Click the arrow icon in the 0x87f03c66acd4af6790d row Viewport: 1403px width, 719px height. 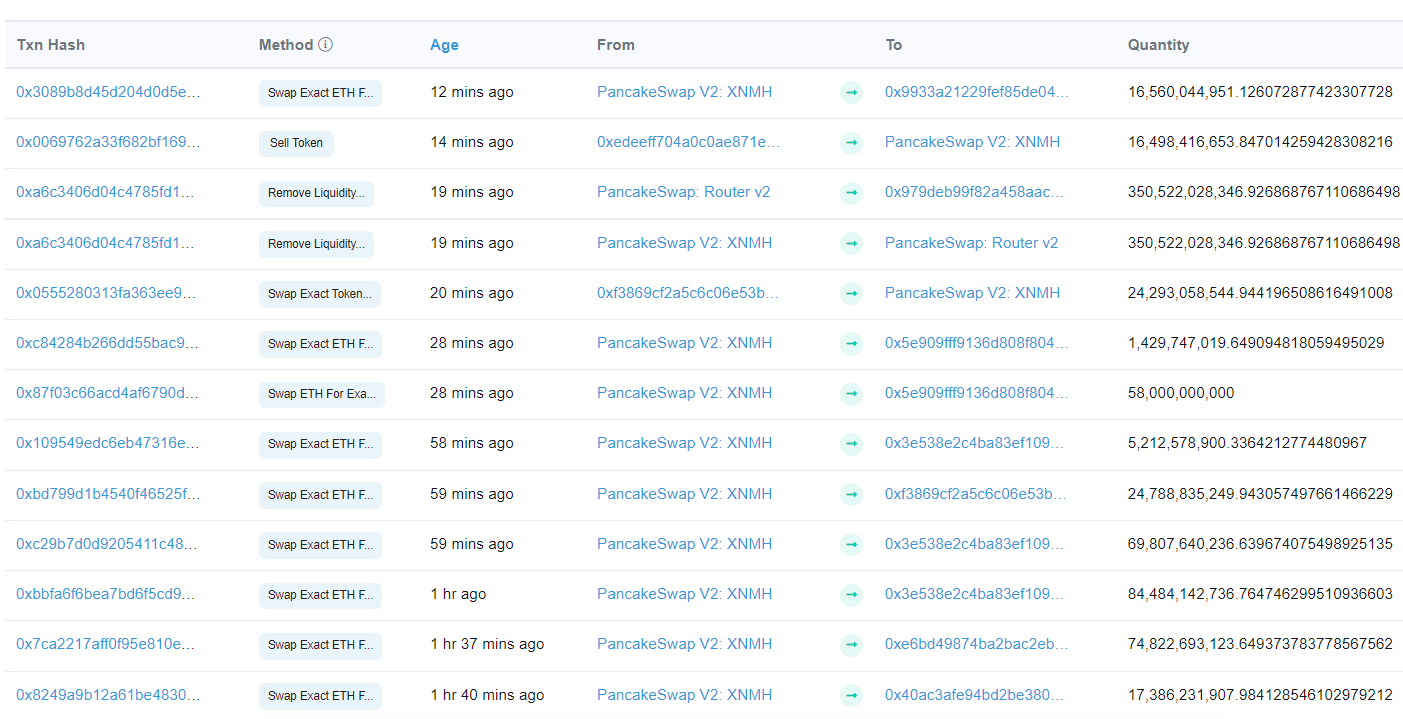pyautogui.click(x=851, y=394)
